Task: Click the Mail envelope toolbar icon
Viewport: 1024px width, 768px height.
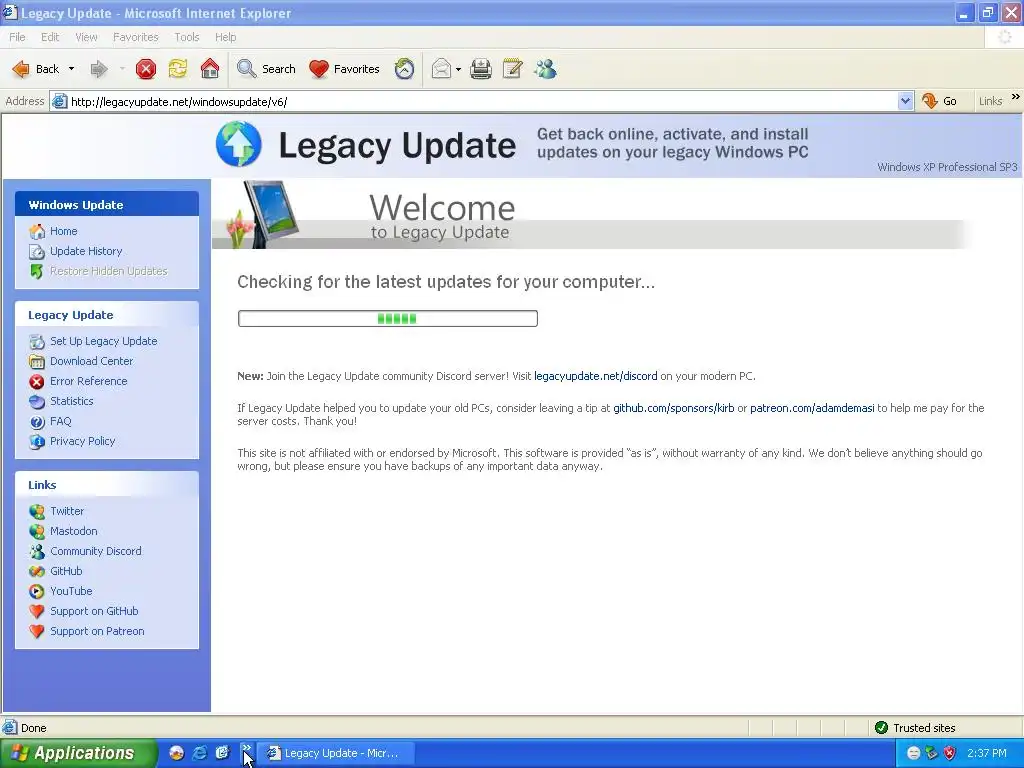Action: pos(441,69)
